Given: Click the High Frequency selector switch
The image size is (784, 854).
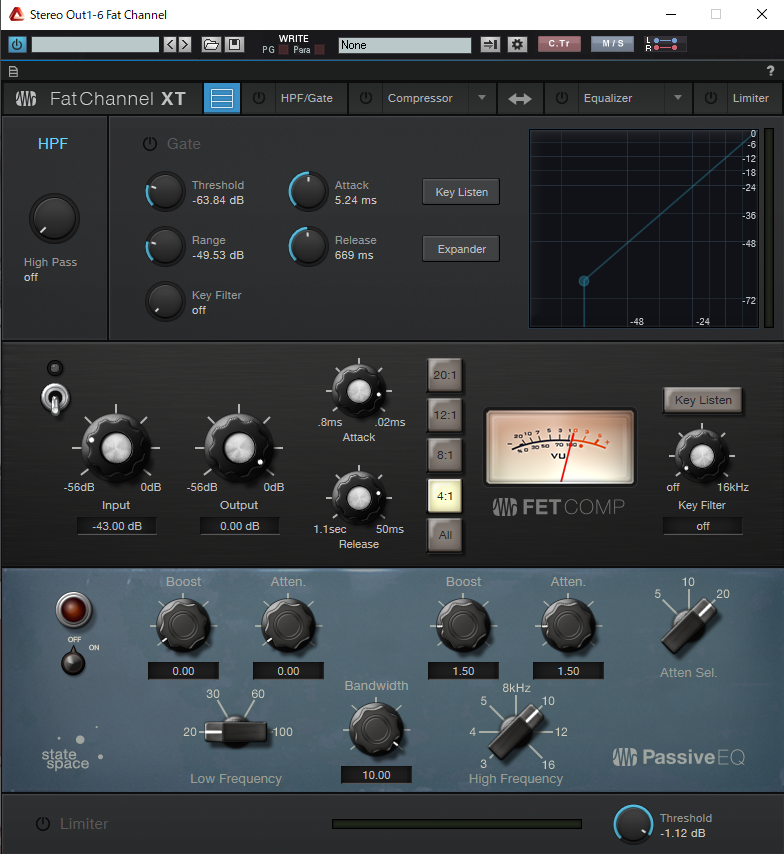Looking at the screenshot, I should coord(516,731).
